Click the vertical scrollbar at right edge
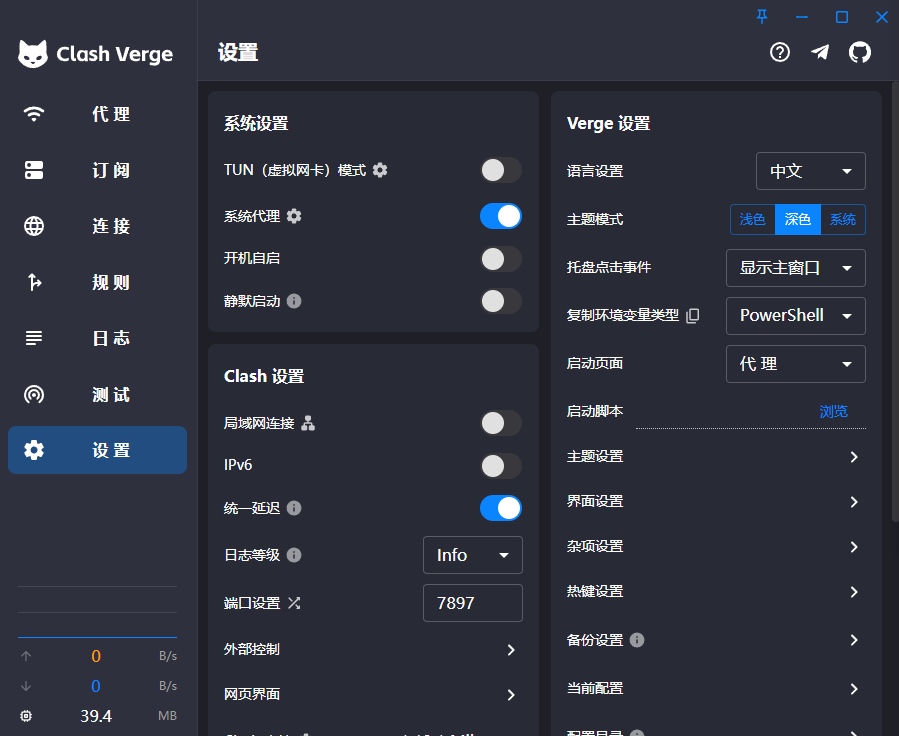Screen dimensions: 899x738 (896, 302)
